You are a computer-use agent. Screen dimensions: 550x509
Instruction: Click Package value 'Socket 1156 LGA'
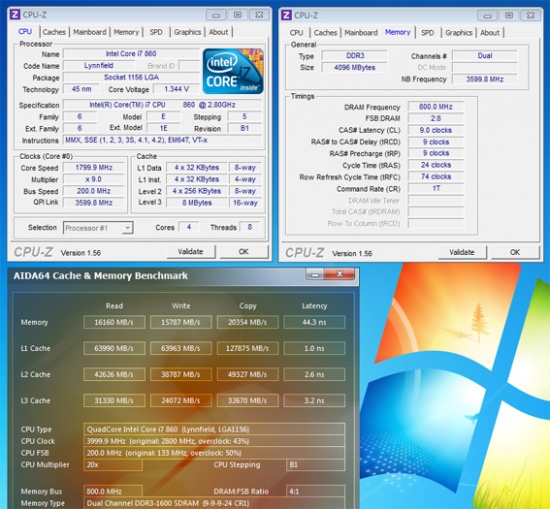[131, 77]
